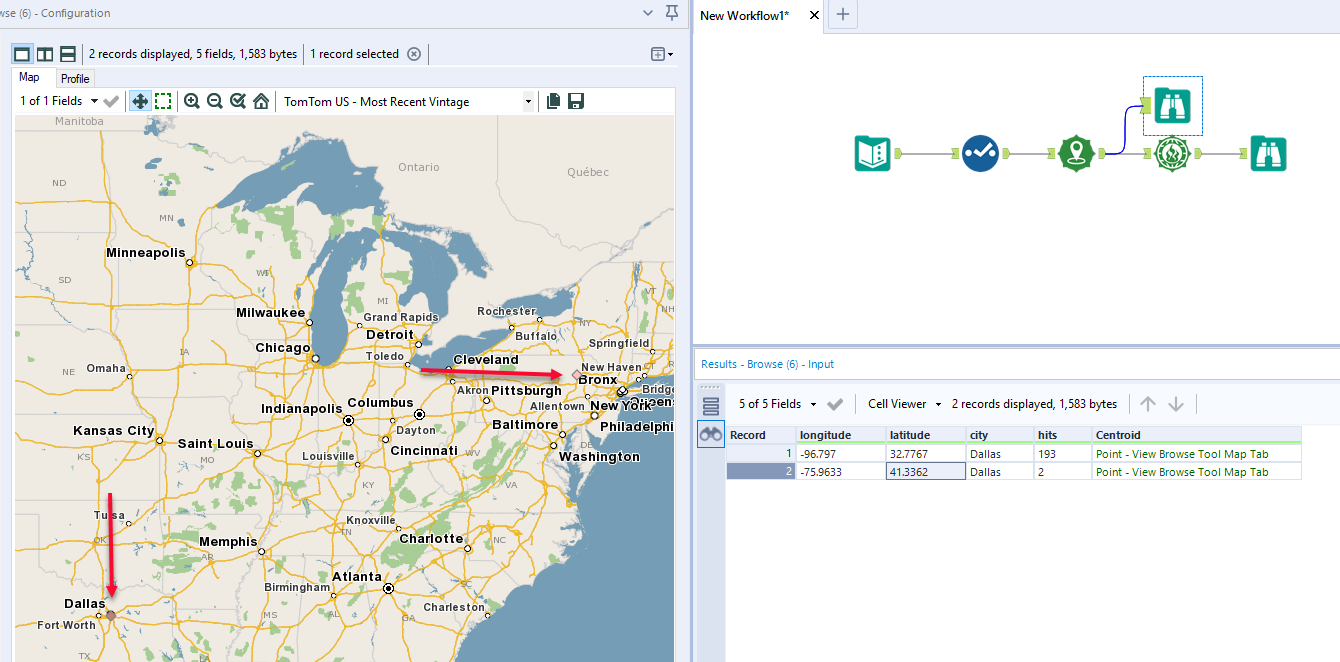Screen dimensions: 1340x662
Task: Zoom the map to full extent
Action: click(261, 100)
